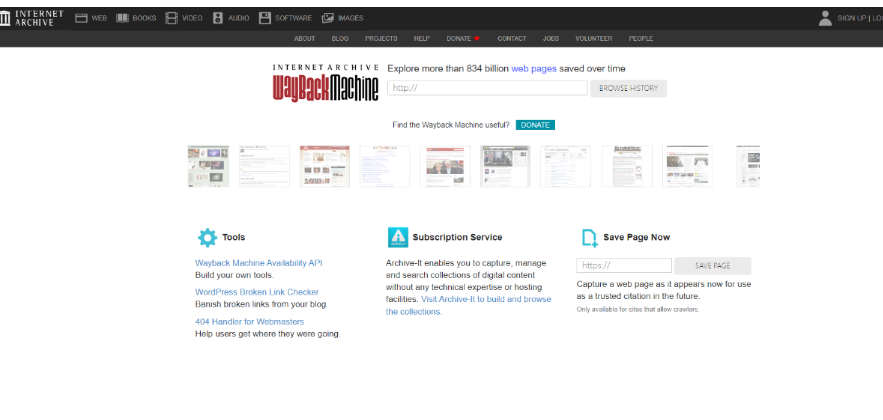The height and width of the screenshot is (420, 883).
Task: Open the eighth archived site thumbnail
Action: 627,166
